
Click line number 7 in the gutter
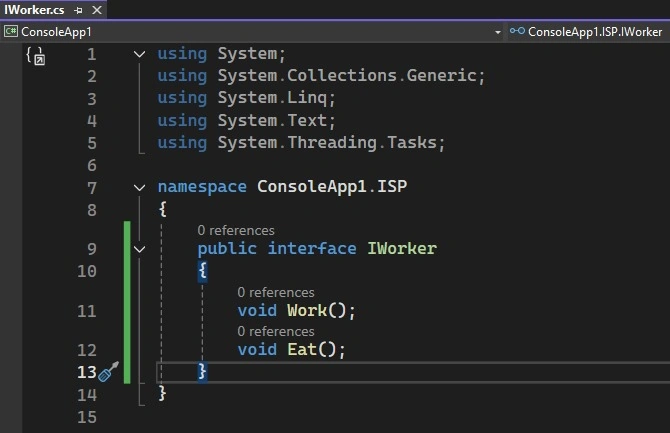(x=92, y=188)
